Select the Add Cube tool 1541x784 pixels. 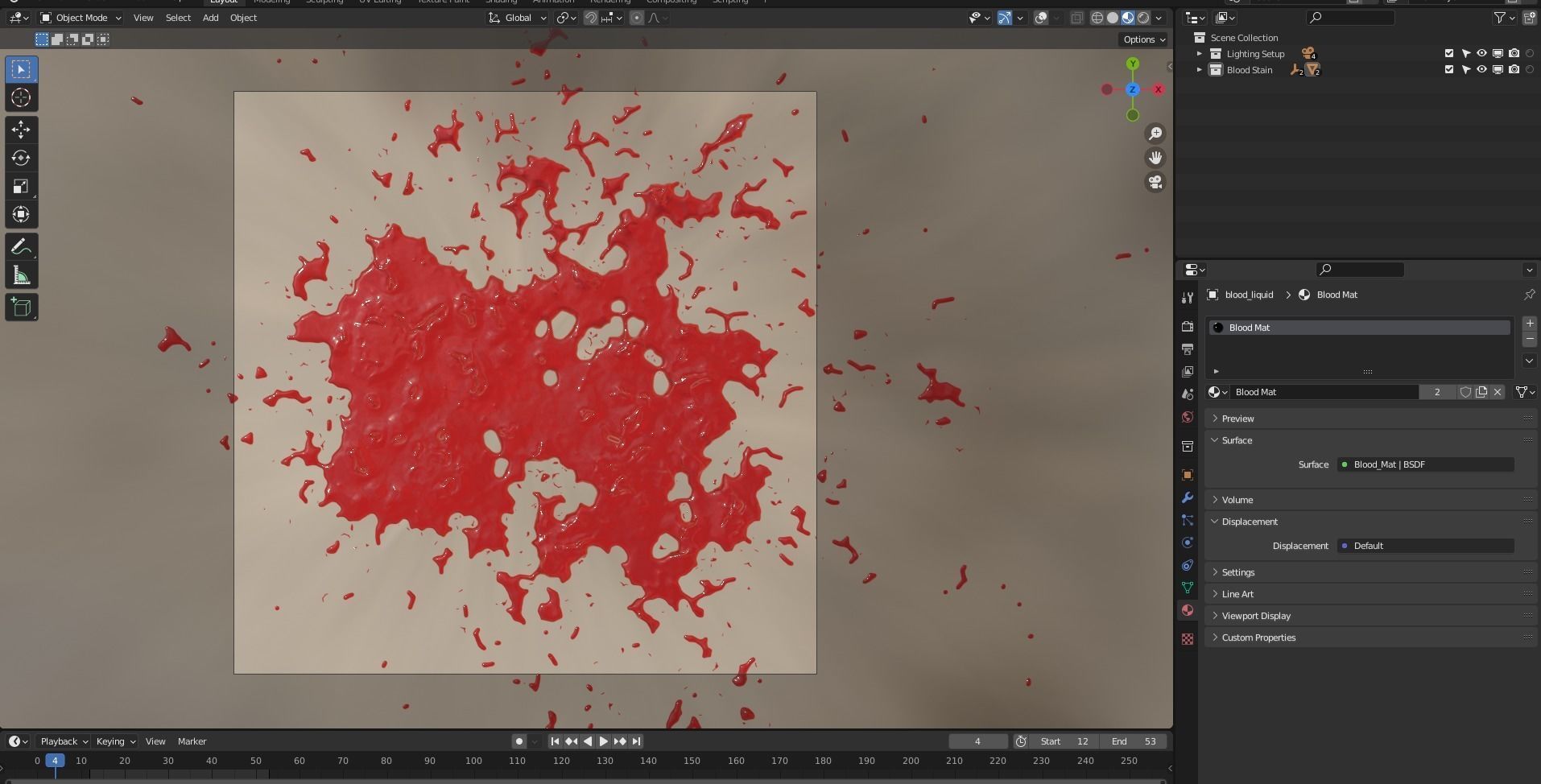pos(21,307)
